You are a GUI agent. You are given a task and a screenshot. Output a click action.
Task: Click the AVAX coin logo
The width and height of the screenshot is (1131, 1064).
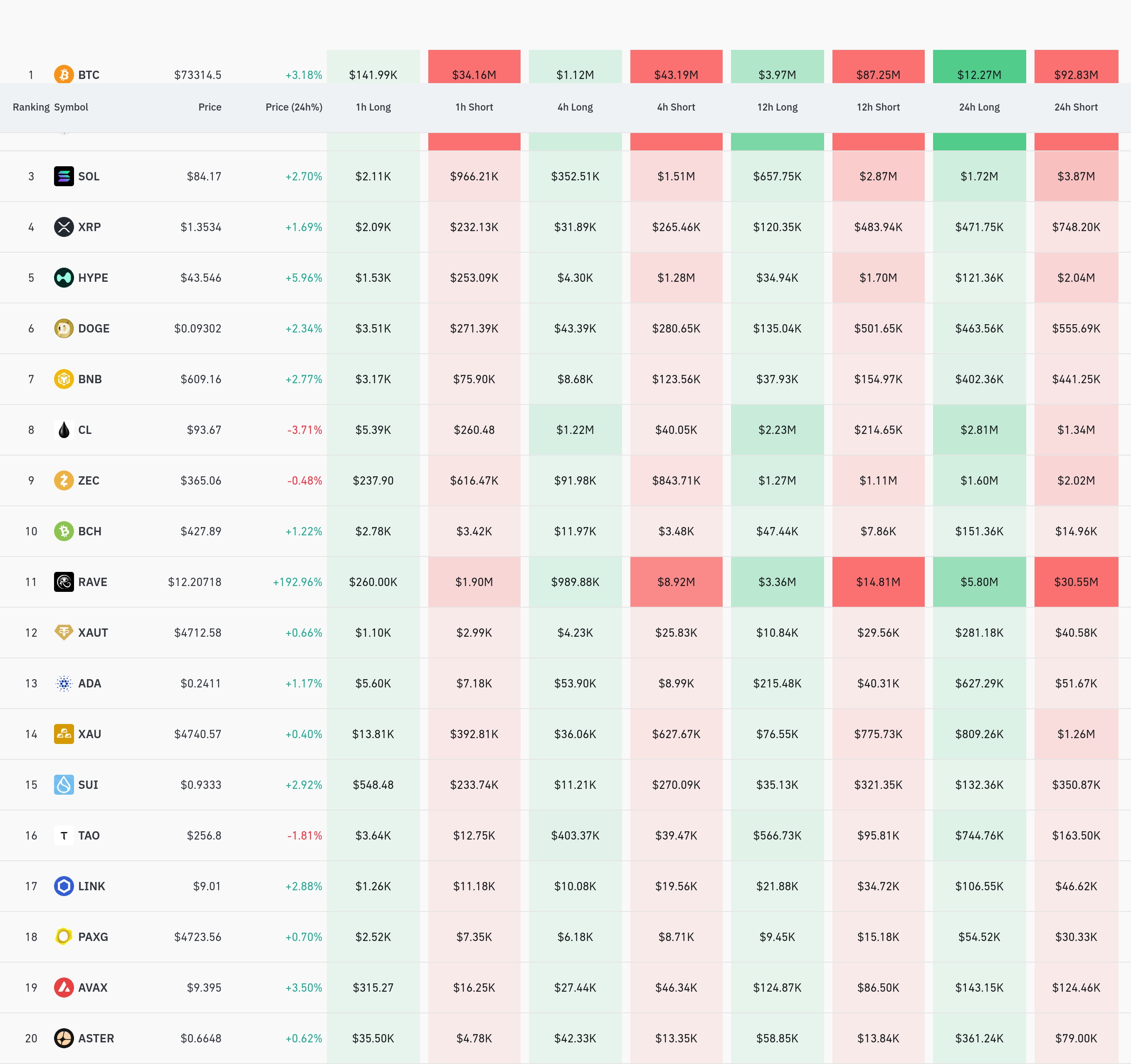(x=64, y=987)
